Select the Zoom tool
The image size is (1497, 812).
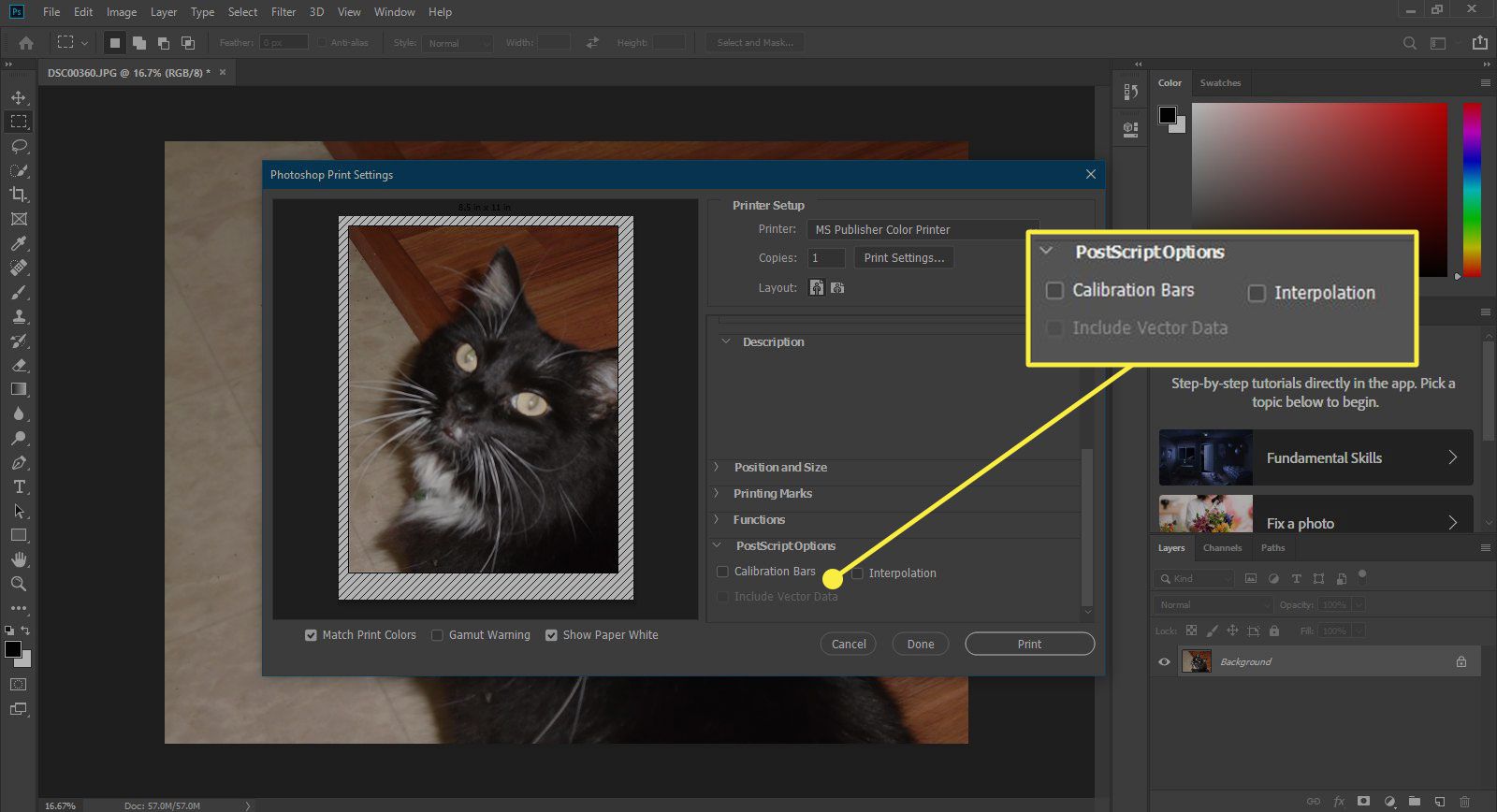(19, 584)
